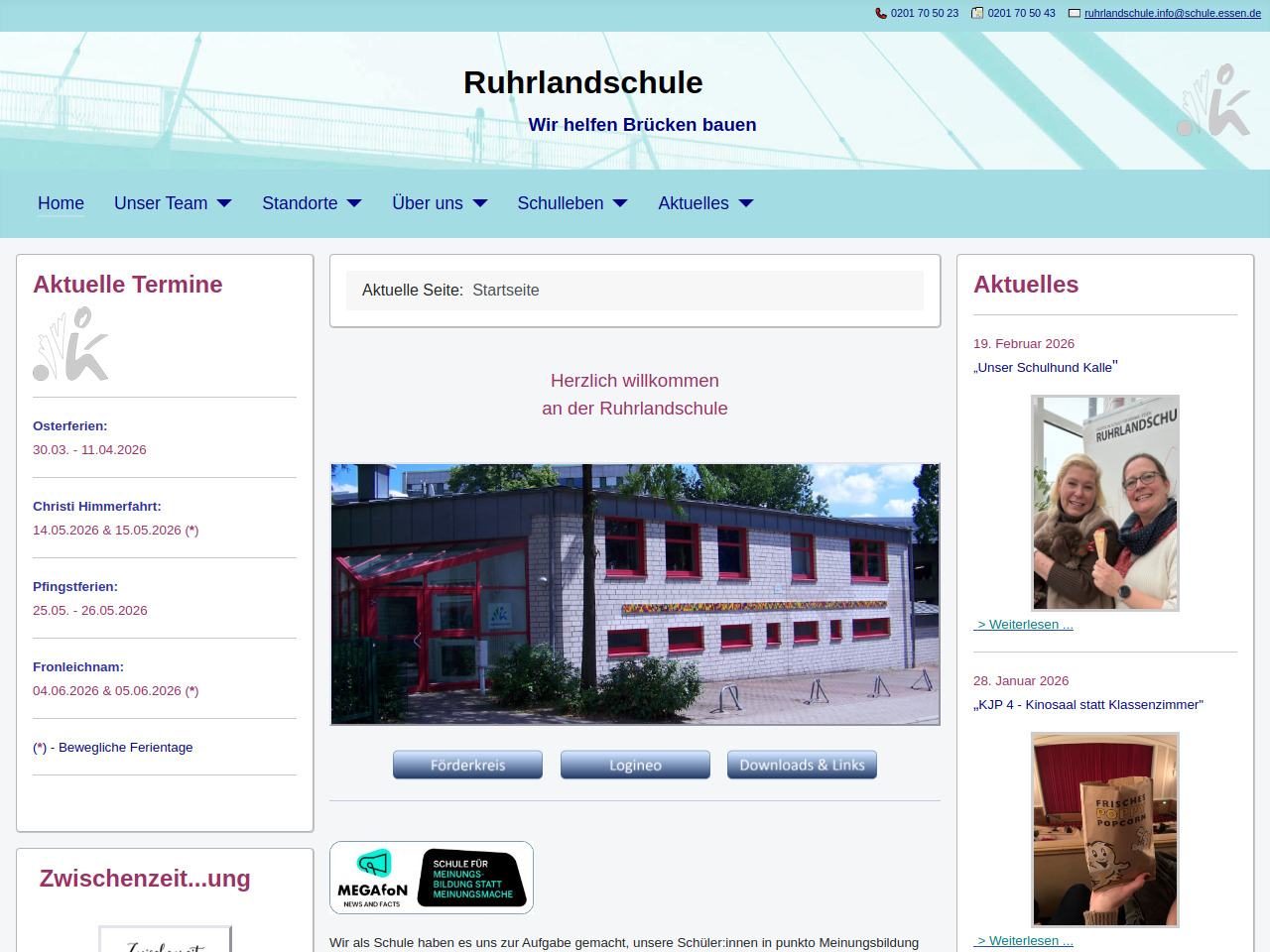The width and height of the screenshot is (1270, 952).
Task: Open the popcorn bag photo thumbnail
Action: [x=1105, y=829]
